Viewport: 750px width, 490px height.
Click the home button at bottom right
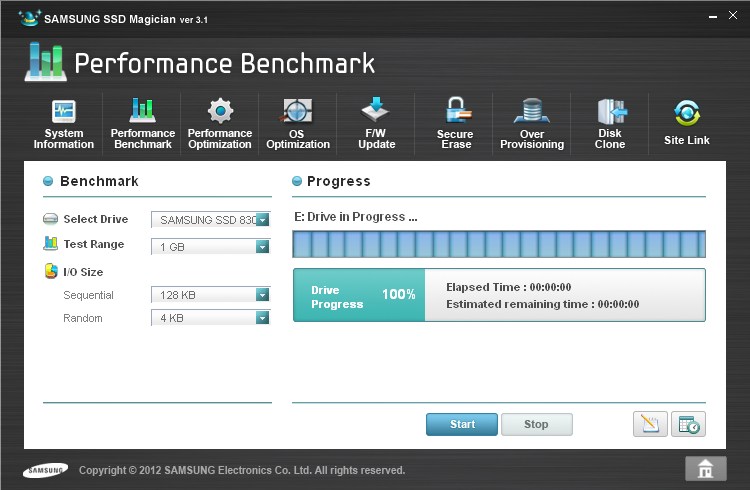(x=705, y=468)
